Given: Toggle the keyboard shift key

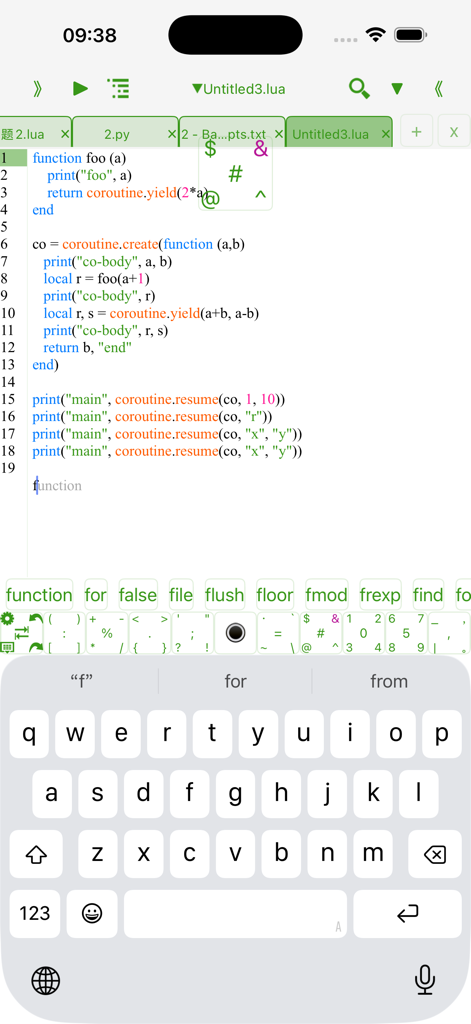Looking at the screenshot, I should 36,854.
